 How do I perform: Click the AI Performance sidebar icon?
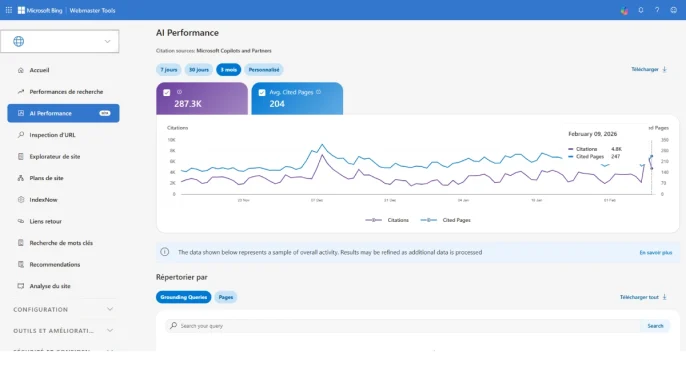point(21,113)
